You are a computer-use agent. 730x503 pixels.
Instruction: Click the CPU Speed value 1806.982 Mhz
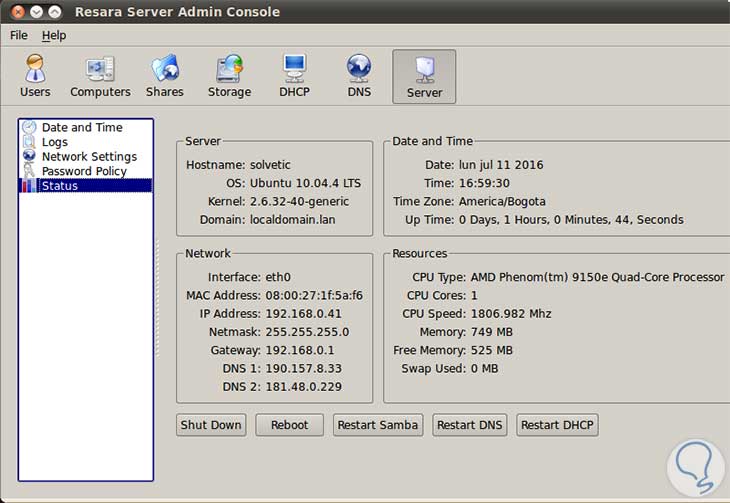click(511, 313)
